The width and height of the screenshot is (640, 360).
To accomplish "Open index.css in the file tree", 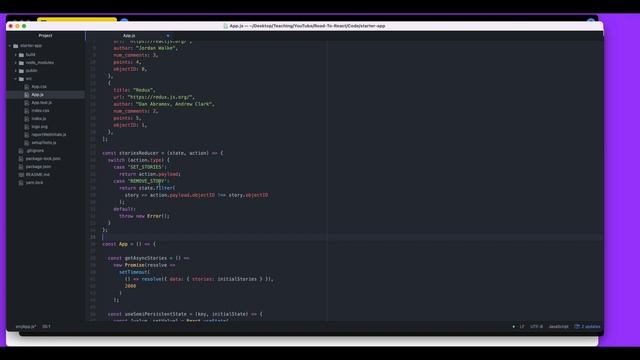I will 40,111.
